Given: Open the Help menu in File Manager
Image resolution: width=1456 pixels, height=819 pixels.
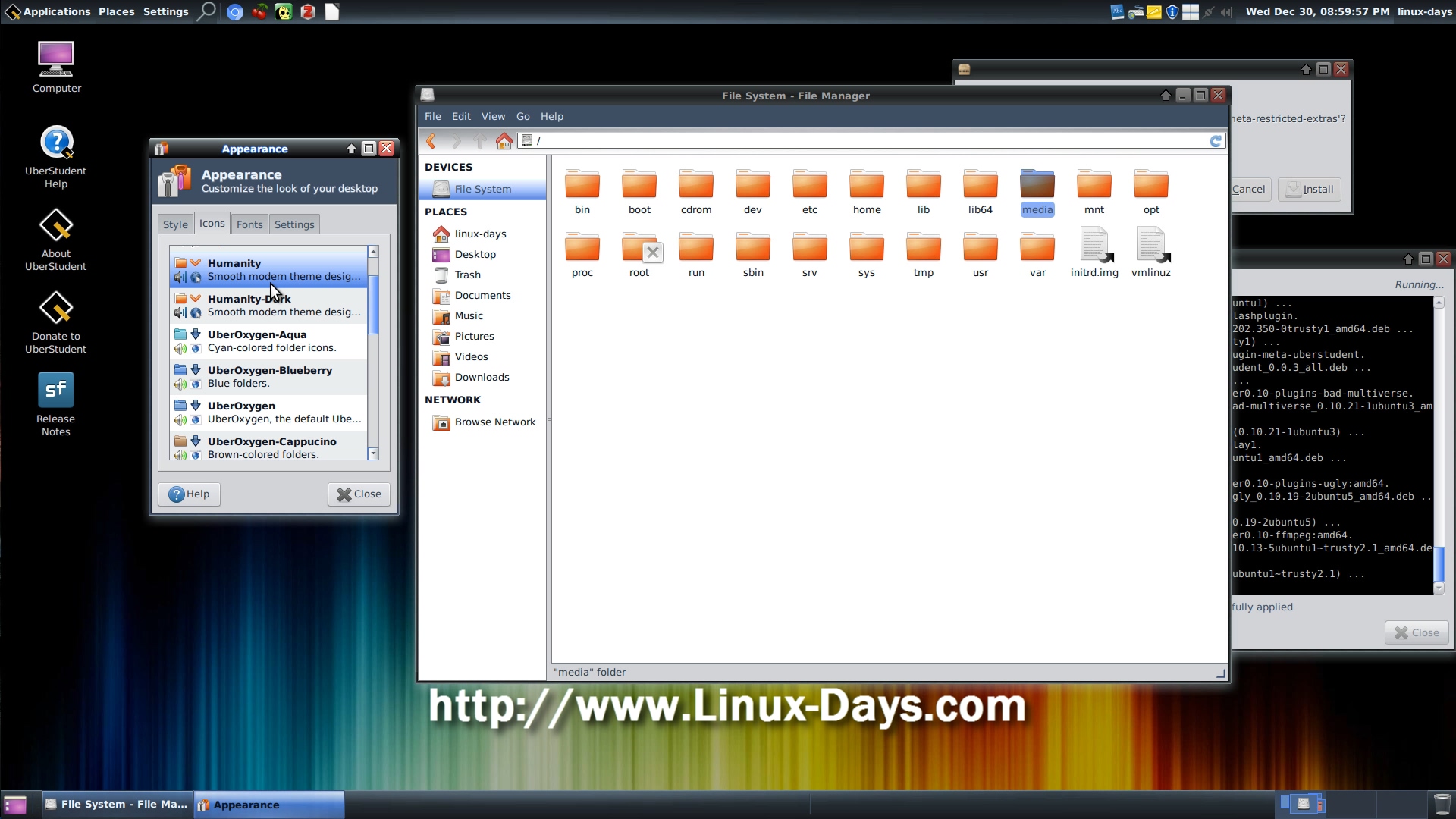Looking at the screenshot, I should (x=552, y=116).
